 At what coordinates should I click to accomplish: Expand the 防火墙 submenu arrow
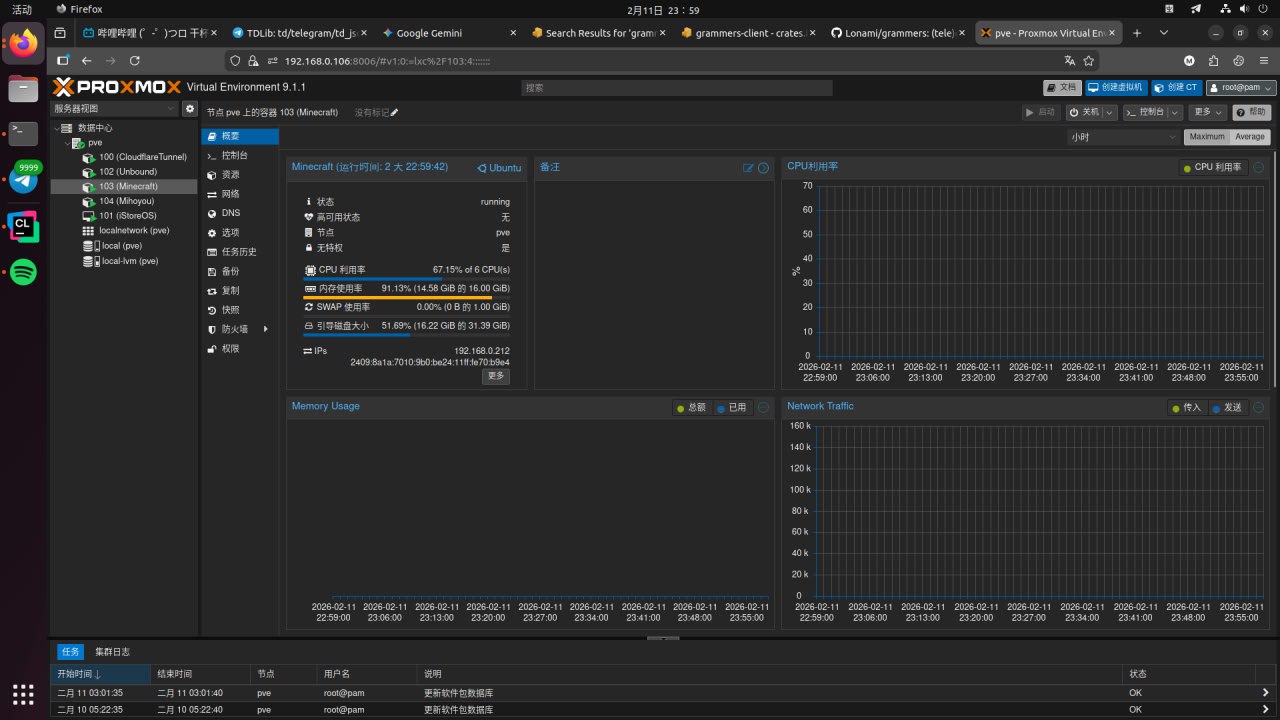click(265, 329)
